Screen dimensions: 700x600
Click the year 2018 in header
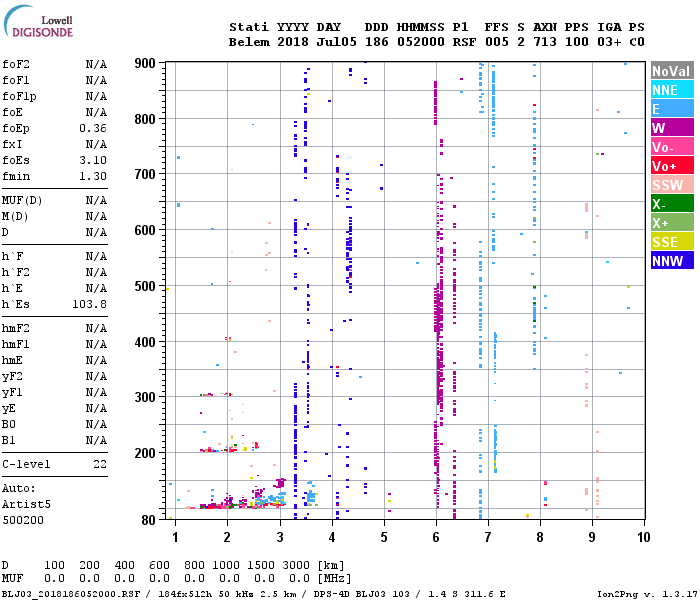293,42
